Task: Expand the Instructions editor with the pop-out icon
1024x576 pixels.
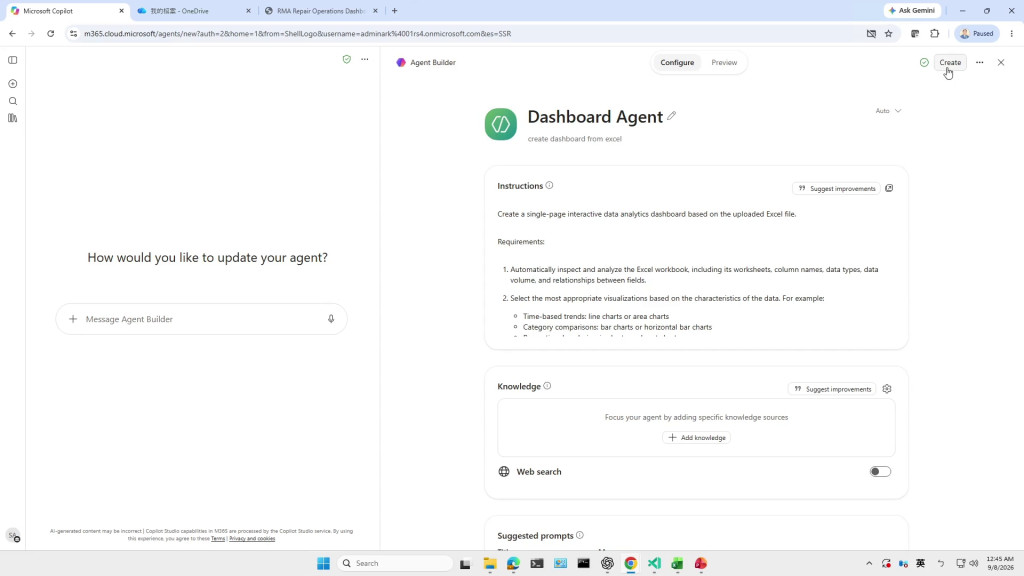Action: tap(889, 188)
